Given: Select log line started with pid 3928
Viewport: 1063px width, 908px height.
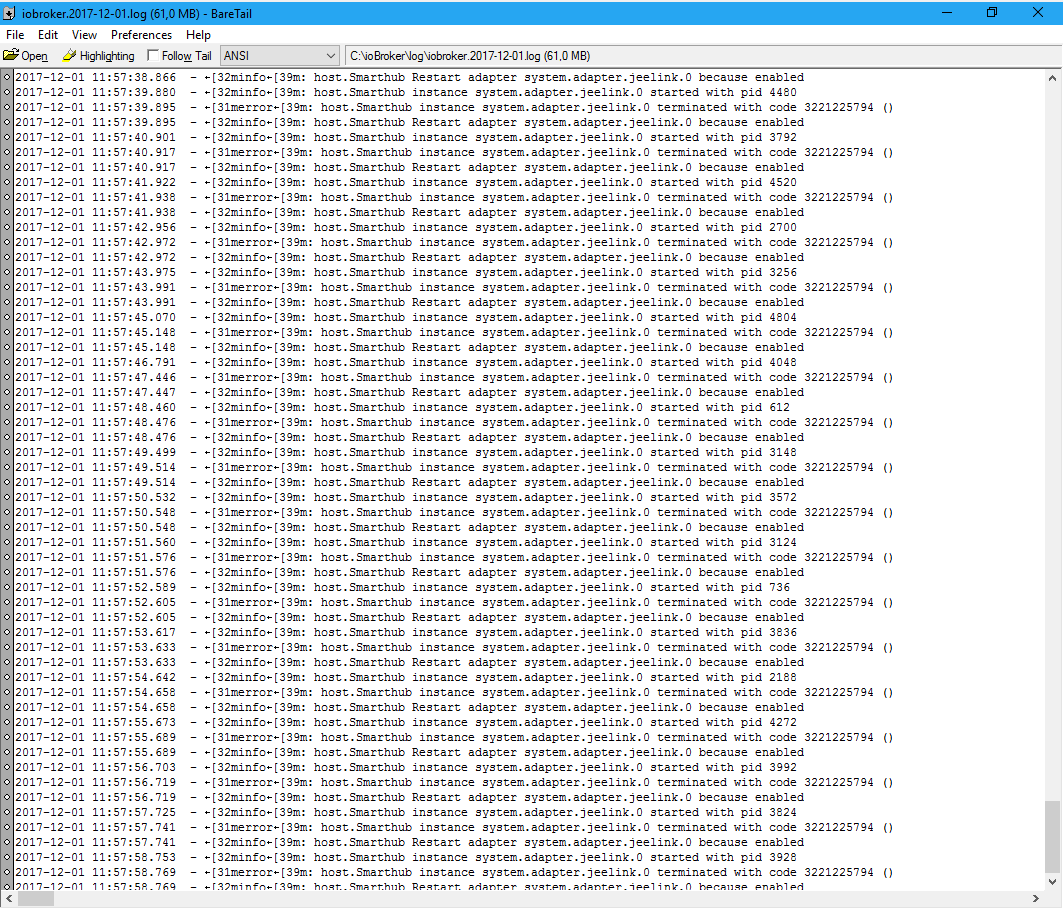Looking at the screenshot, I should (405, 857).
